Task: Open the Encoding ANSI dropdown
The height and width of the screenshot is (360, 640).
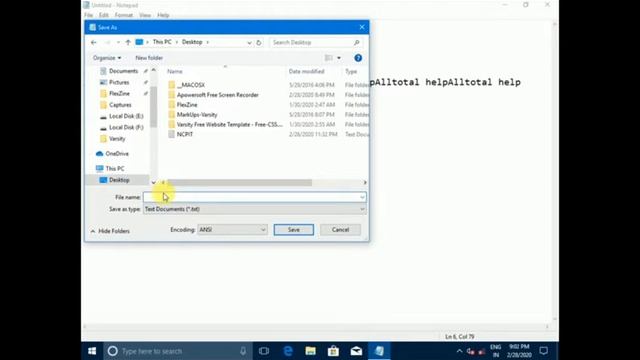Action: click(x=232, y=230)
